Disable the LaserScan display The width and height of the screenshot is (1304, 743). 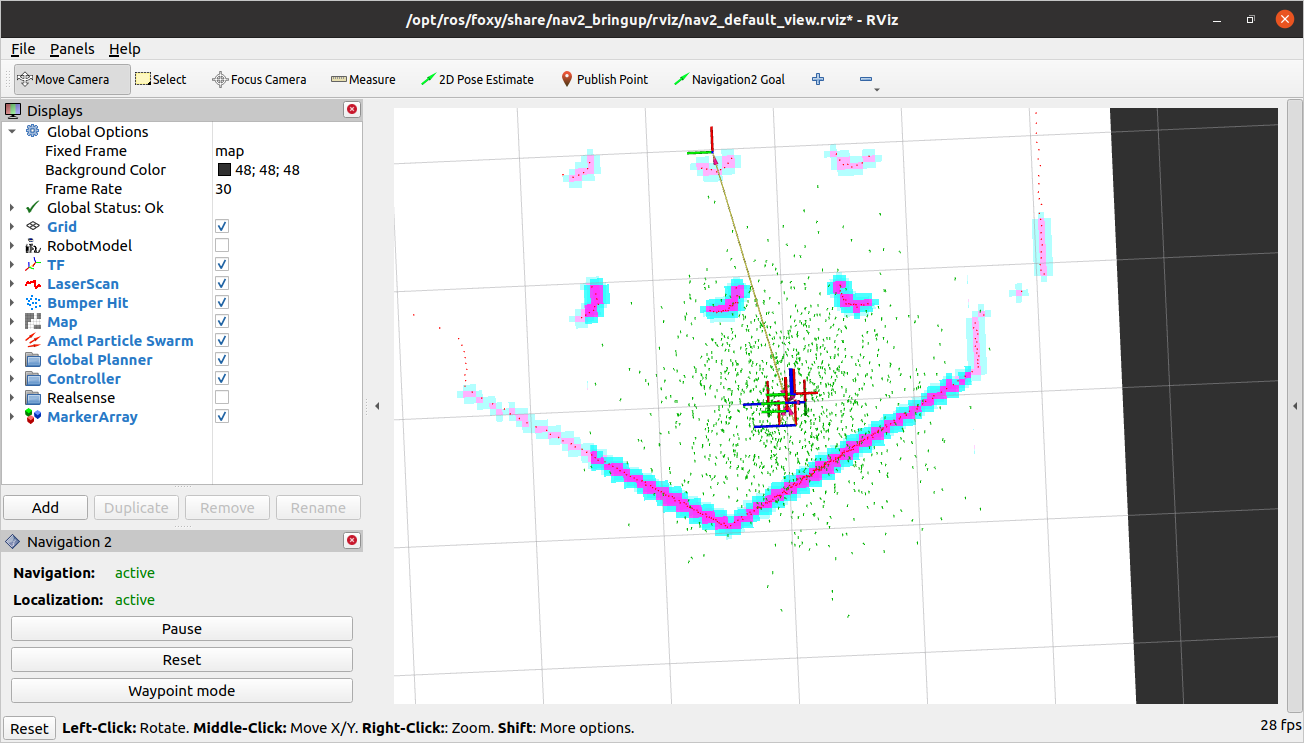click(x=221, y=283)
